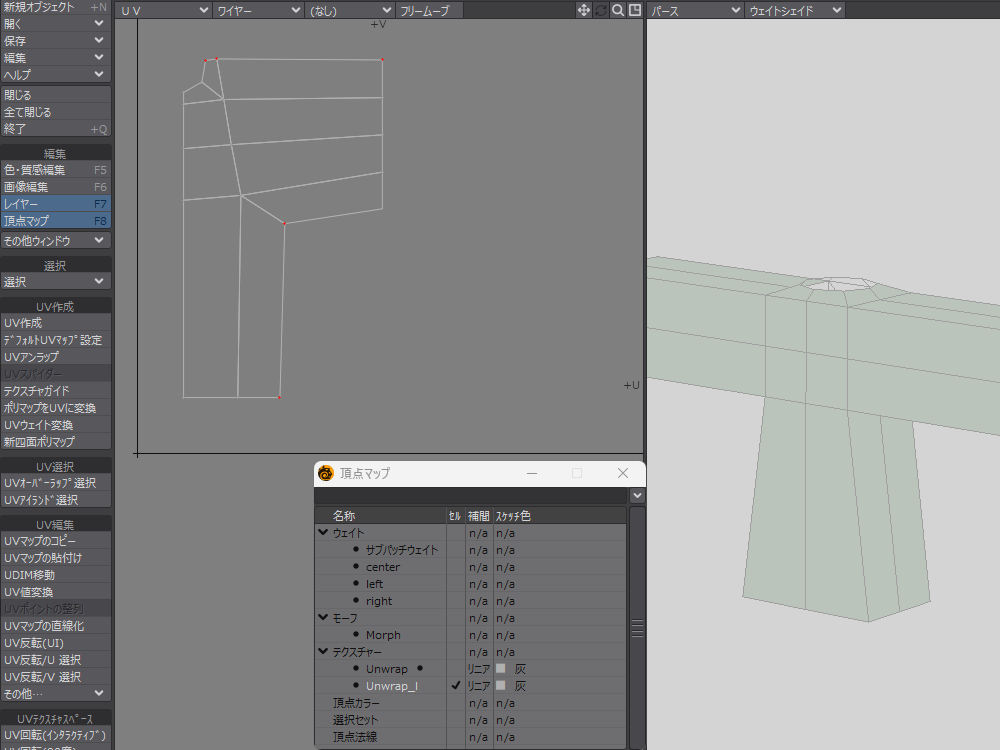Click the bullet icon beside the Morph map
Viewport: 1000px width, 750px height.
click(x=356, y=634)
